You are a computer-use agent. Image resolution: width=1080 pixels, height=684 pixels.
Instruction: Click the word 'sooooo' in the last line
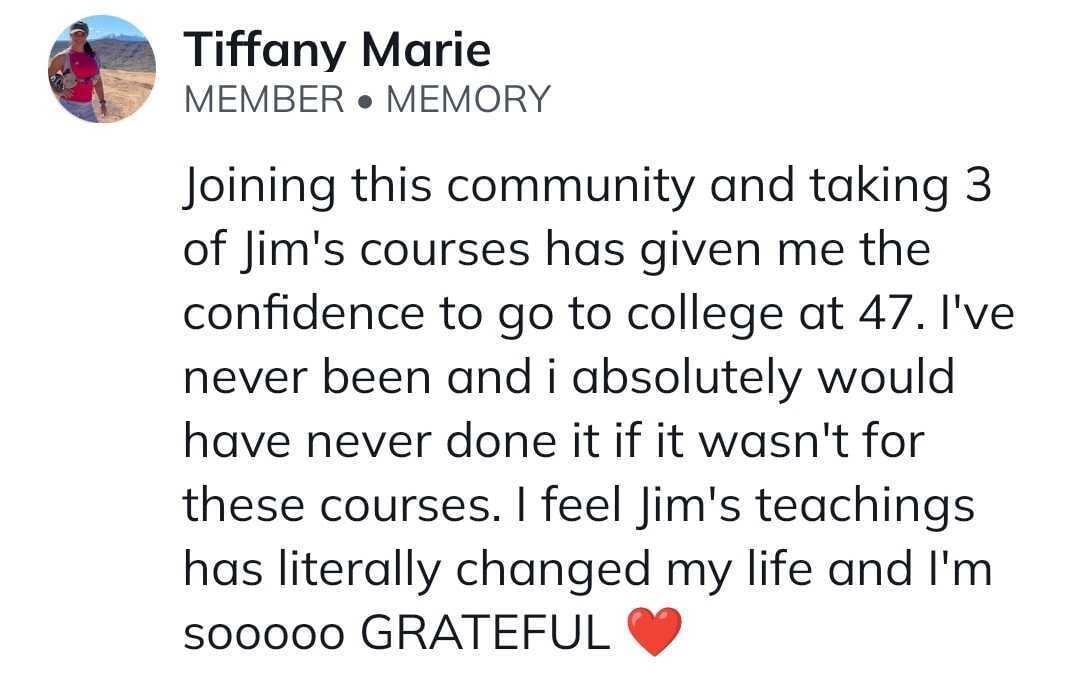(263, 635)
